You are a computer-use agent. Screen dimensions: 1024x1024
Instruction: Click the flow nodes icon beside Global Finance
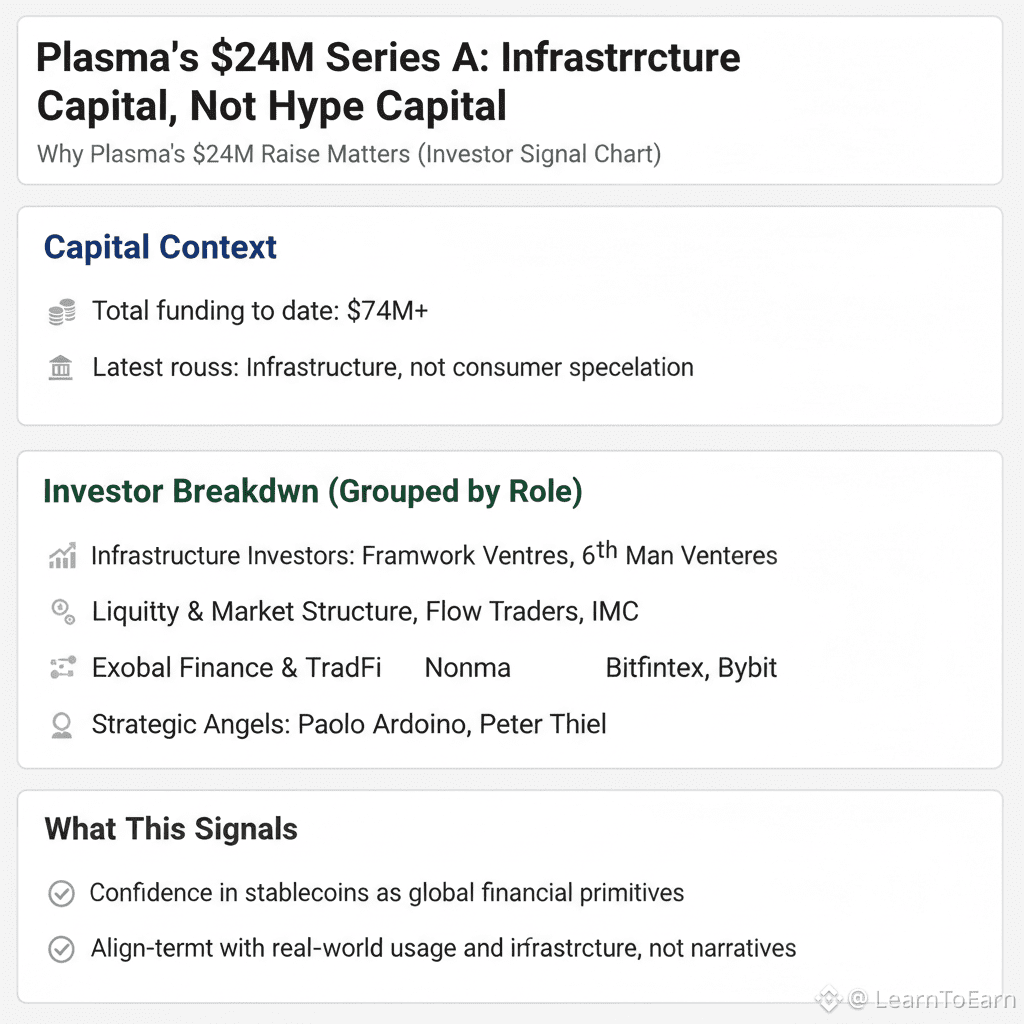point(62,668)
